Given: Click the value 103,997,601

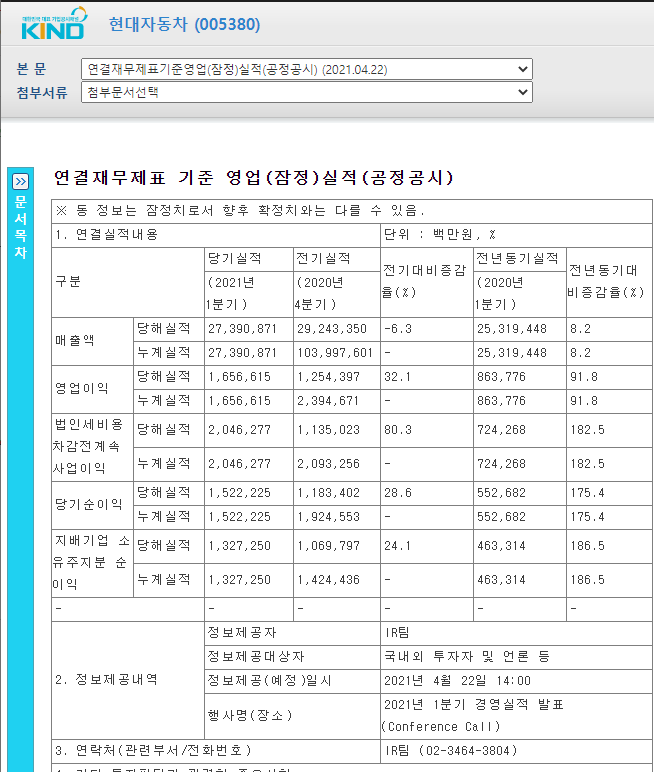Looking at the screenshot, I should tap(335, 353).
